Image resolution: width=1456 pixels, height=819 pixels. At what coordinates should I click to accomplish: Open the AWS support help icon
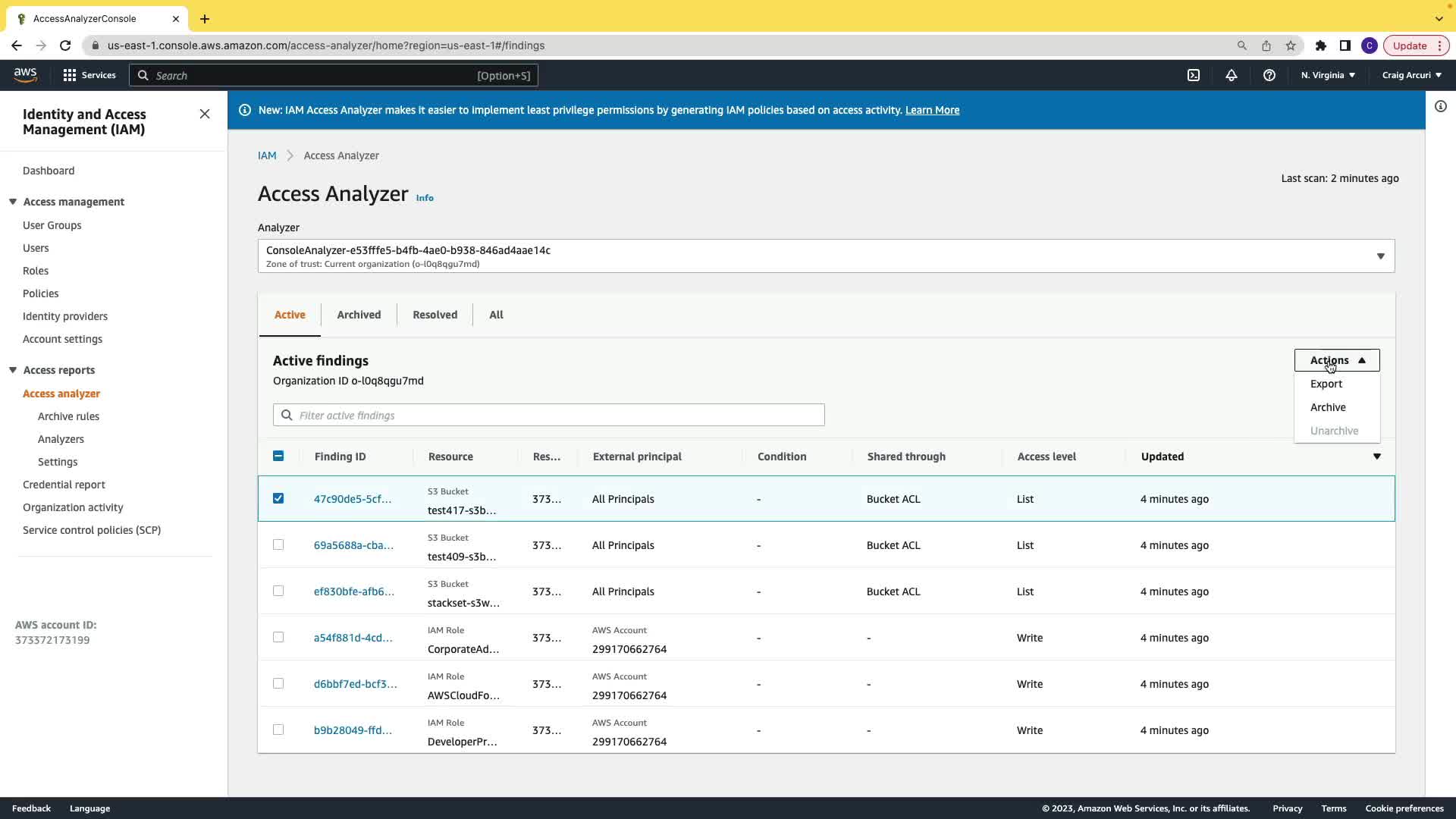1269,75
